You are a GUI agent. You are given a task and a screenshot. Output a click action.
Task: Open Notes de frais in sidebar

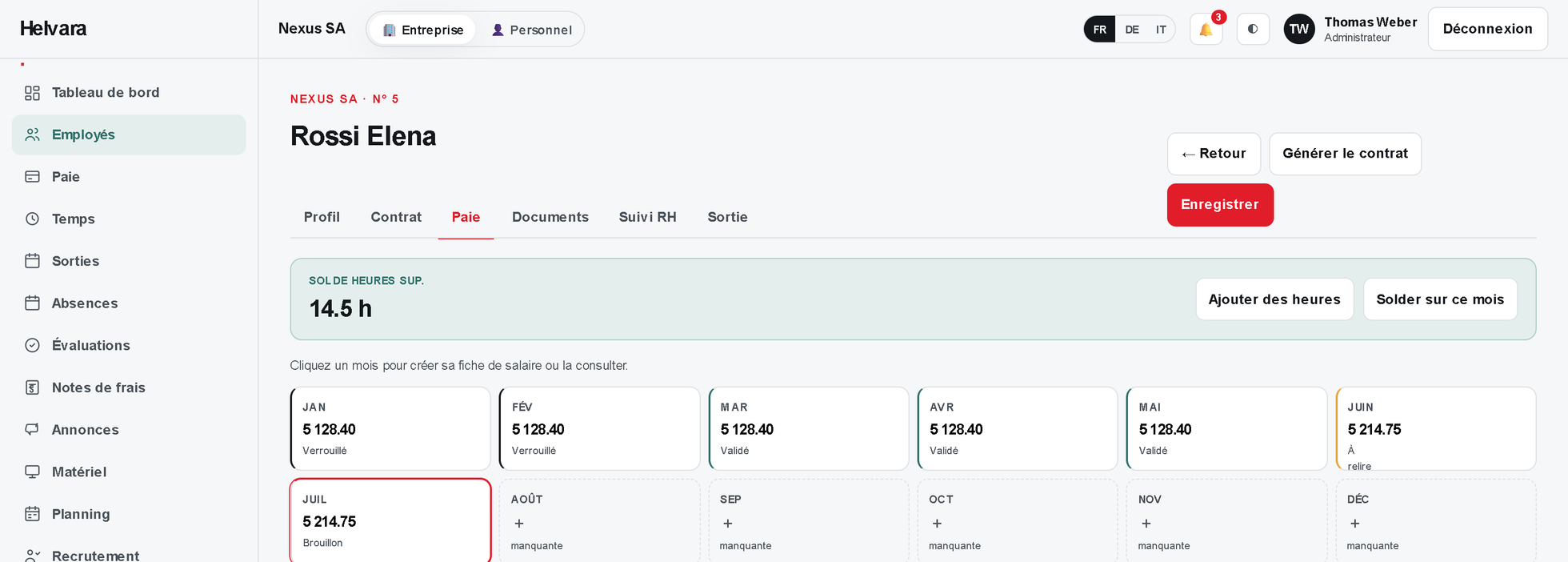[129, 387]
